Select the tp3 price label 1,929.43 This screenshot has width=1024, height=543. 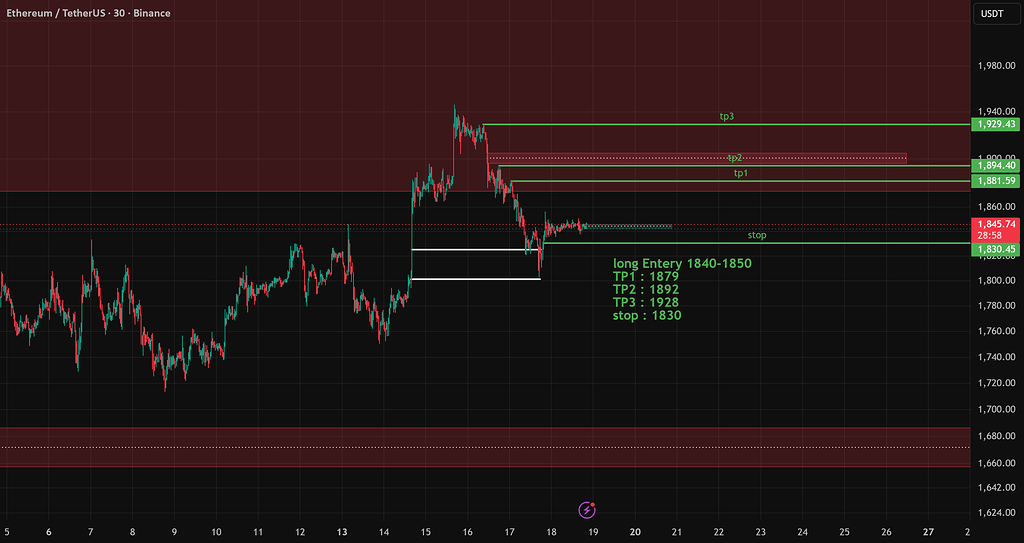[x=995, y=124]
